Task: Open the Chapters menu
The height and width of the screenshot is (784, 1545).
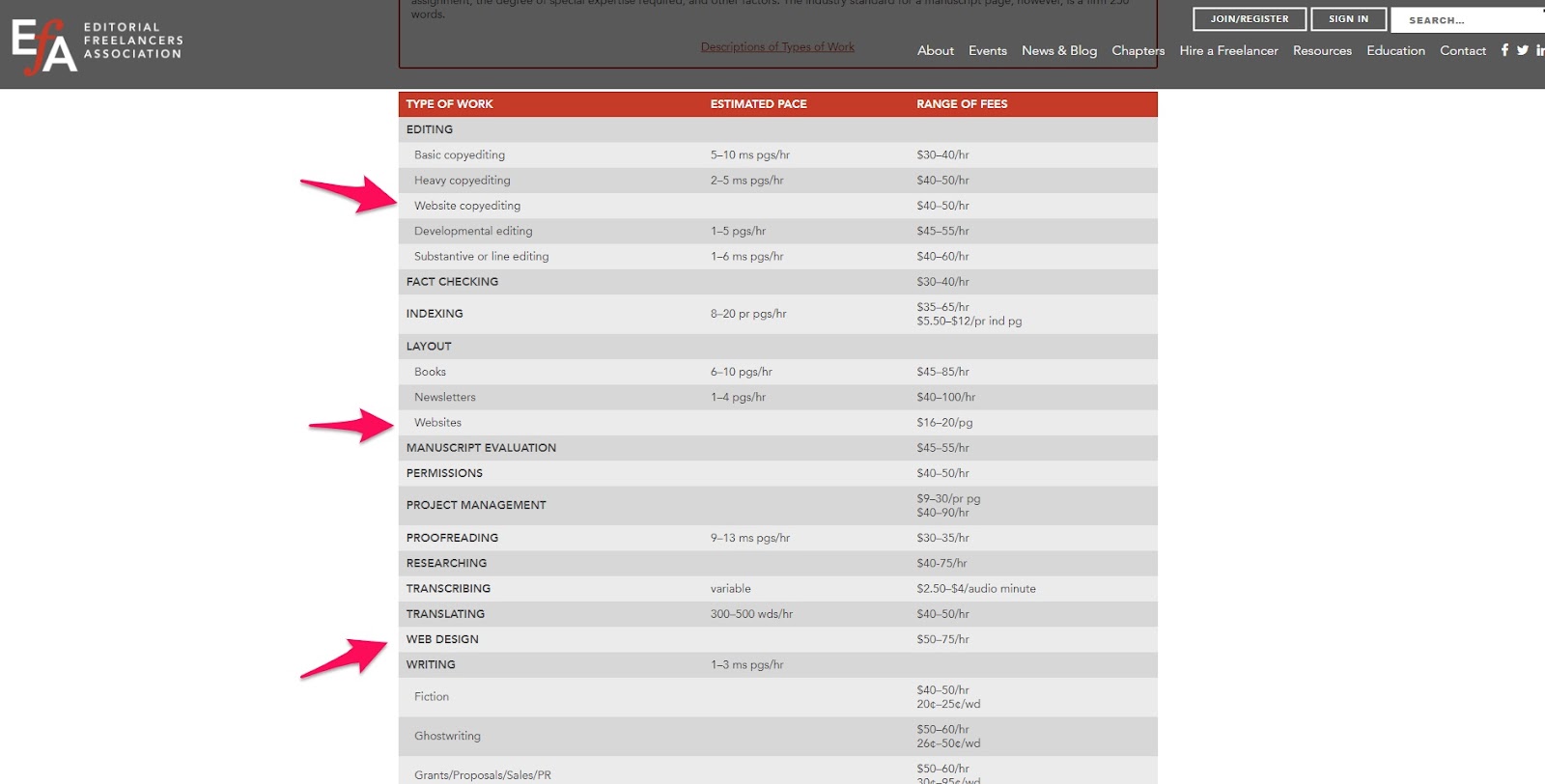Action: pos(1138,51)
